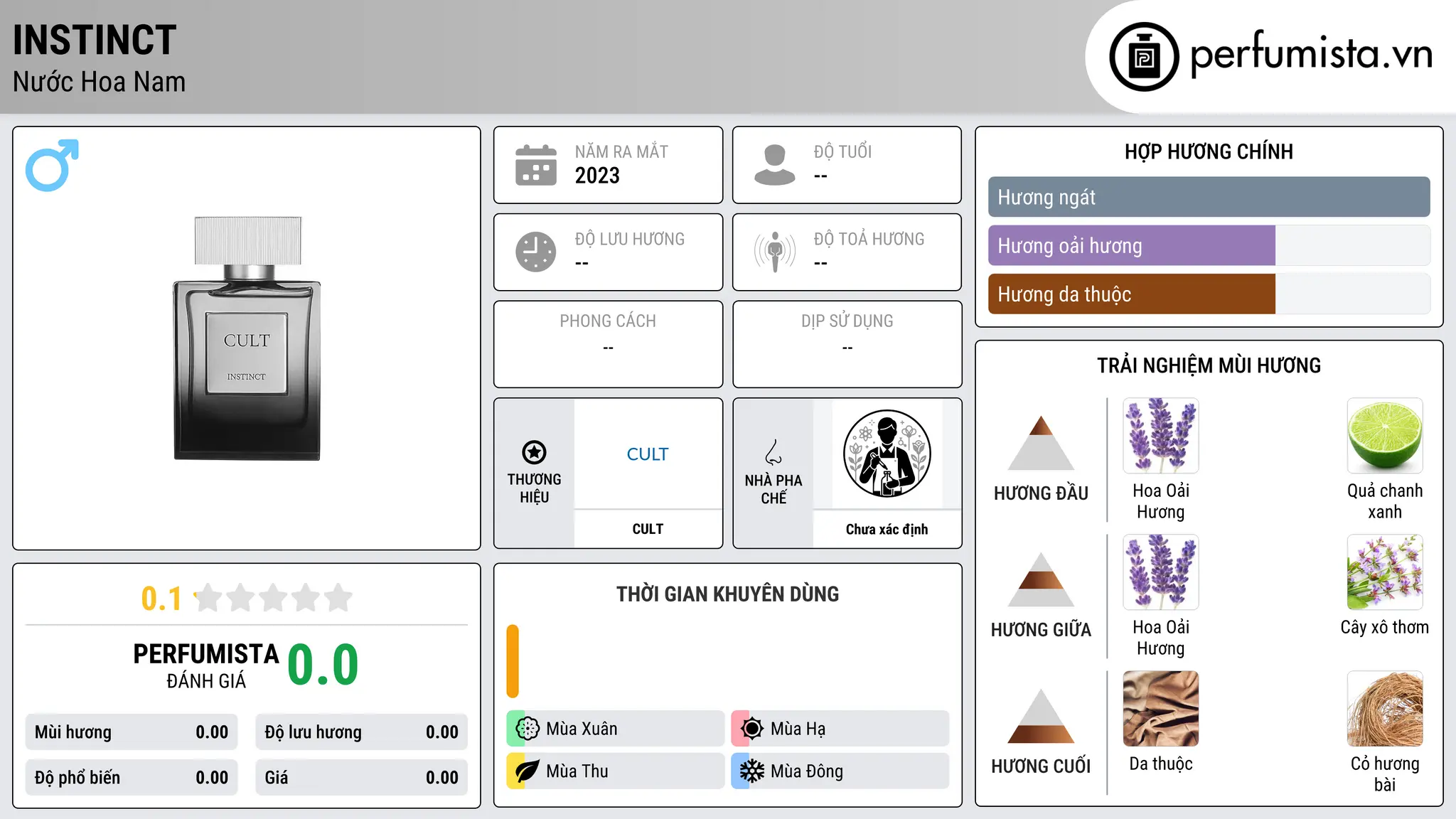Click the clock icon beside Độ lưu hương
Viewport: 1456px width, 819px height.
click(536, 252)
